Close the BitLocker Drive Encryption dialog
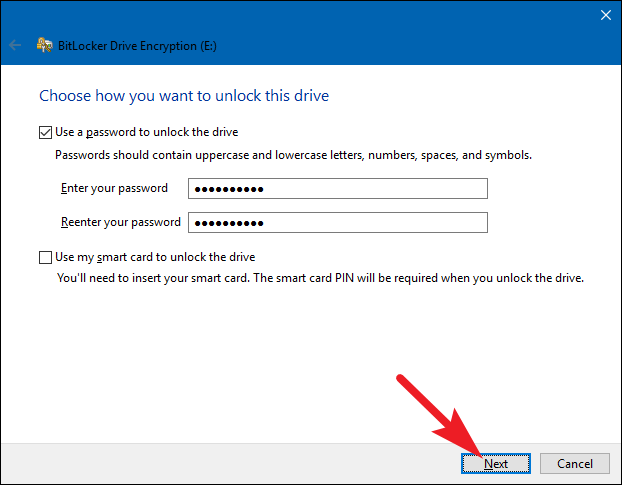This screenshot has height=485, width=622. click(604, 15)
